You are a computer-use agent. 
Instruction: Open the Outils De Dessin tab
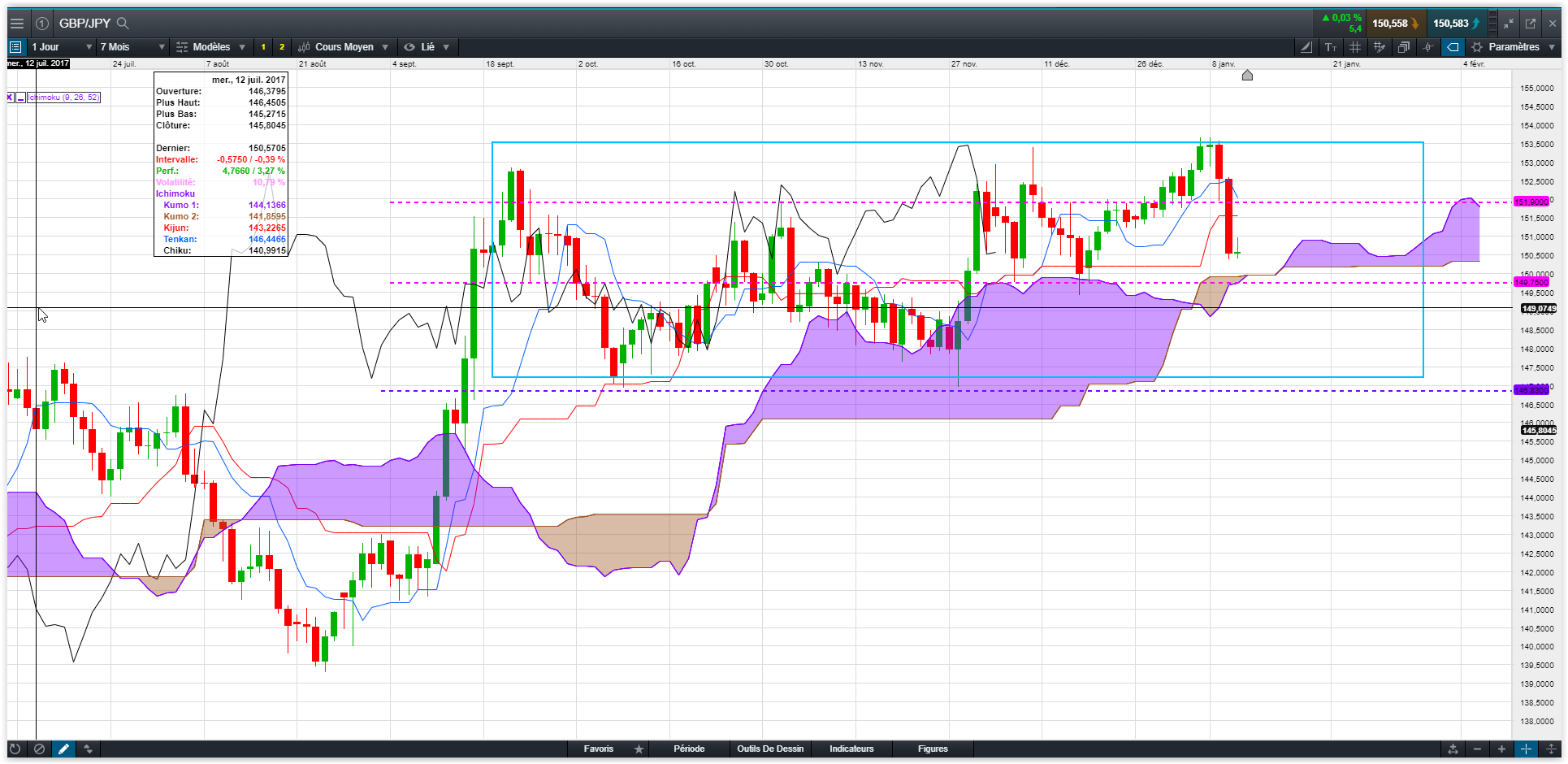(x=770, y=749)
